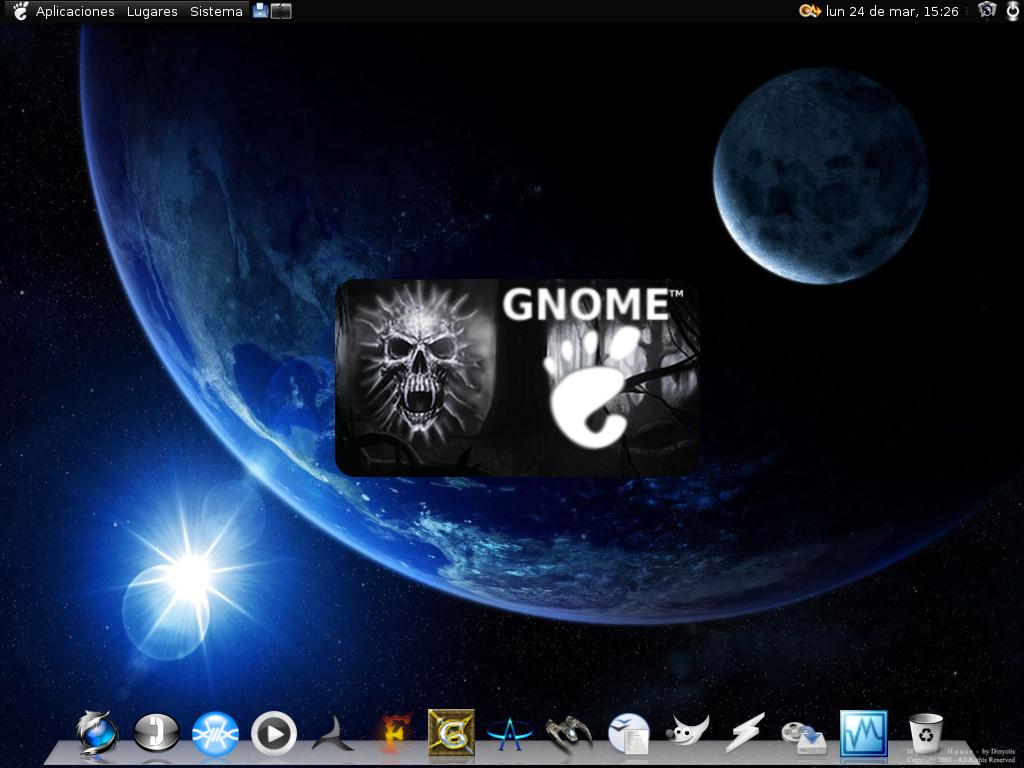
Task: Launch the fiery F icon in dock
Action: click(x=394, y=732)
